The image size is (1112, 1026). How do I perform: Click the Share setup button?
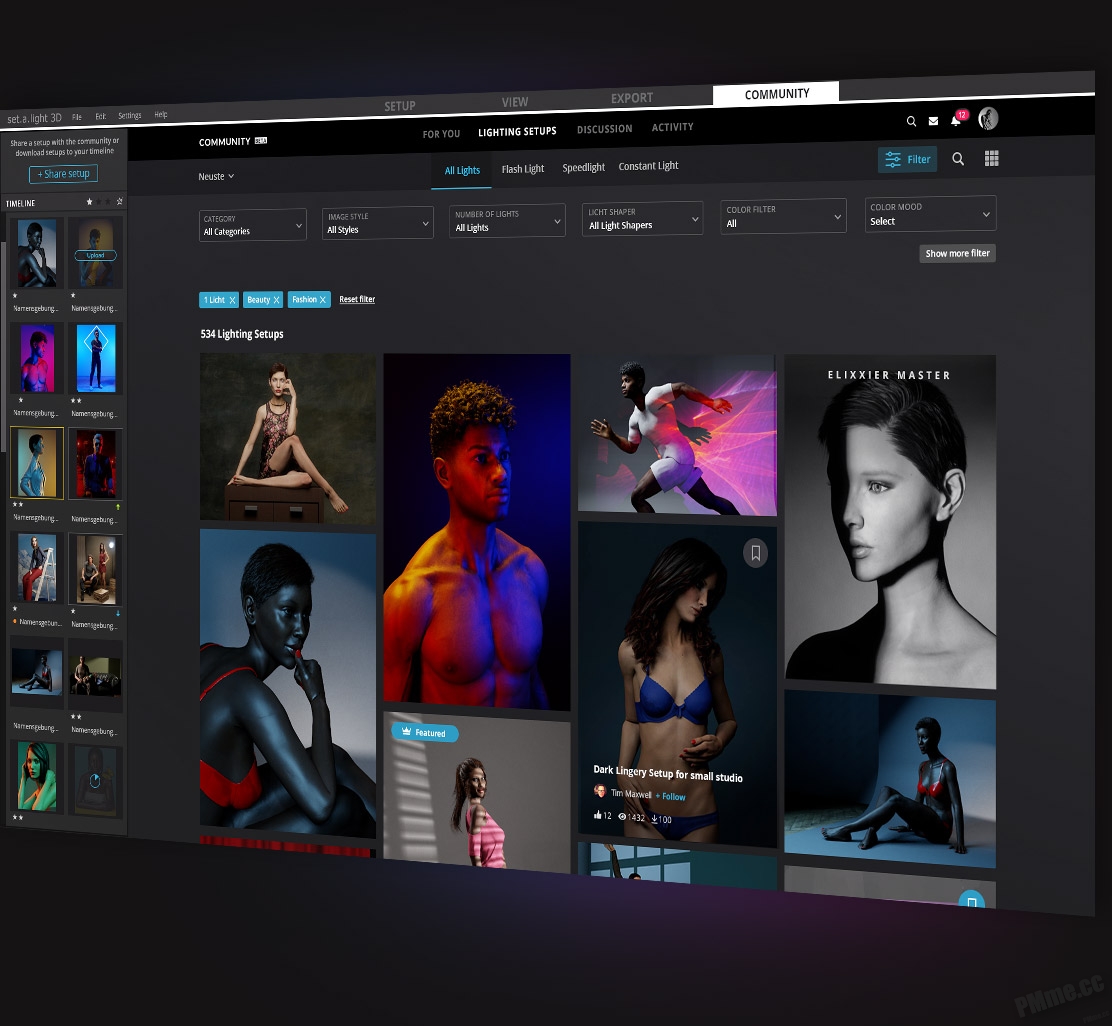click(x=63, y=174)
